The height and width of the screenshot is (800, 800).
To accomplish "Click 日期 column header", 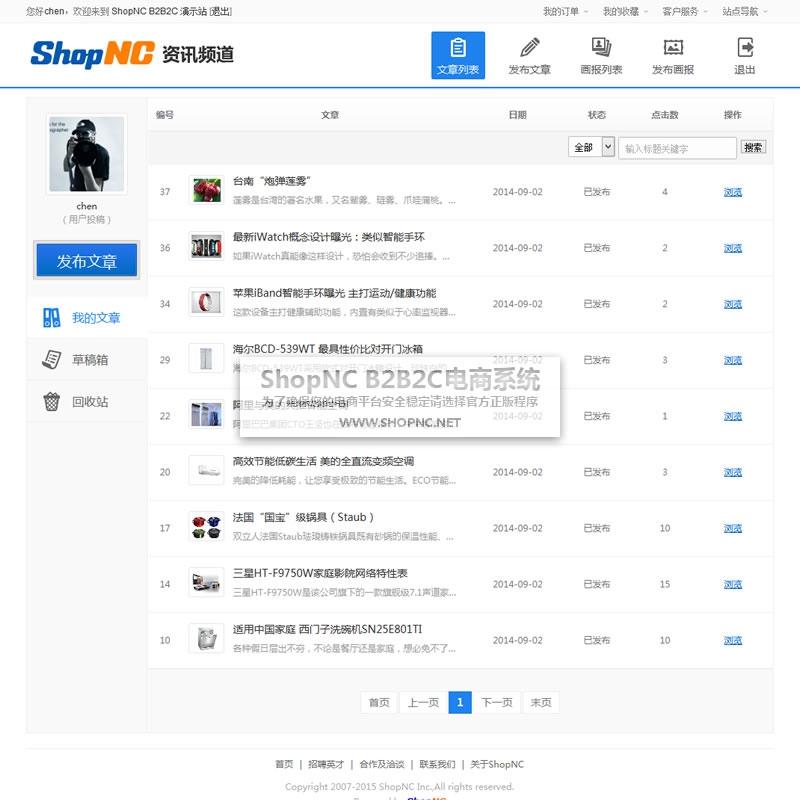I will pos(517,115).
